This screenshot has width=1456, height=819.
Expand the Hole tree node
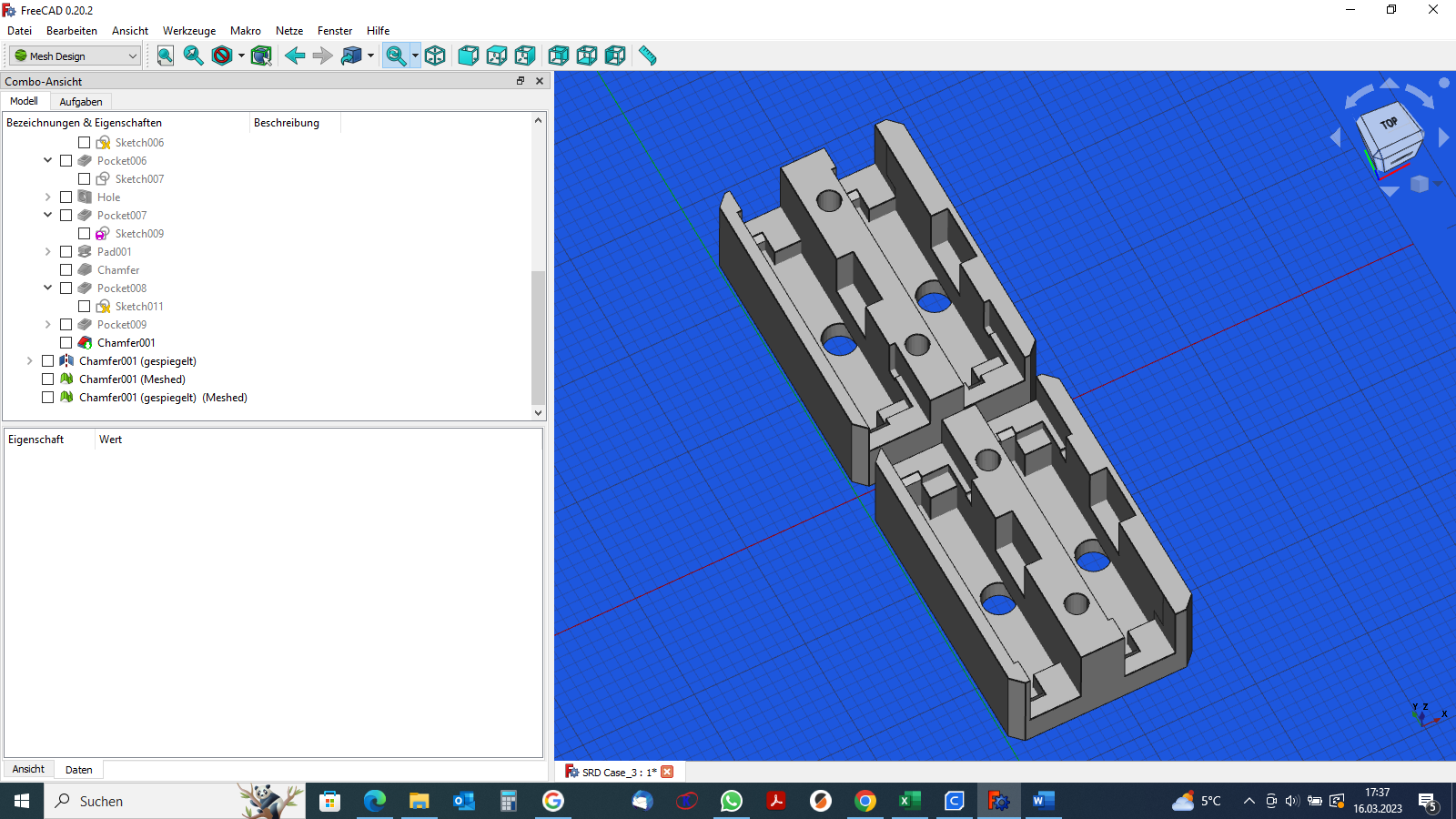pos(48,197)
